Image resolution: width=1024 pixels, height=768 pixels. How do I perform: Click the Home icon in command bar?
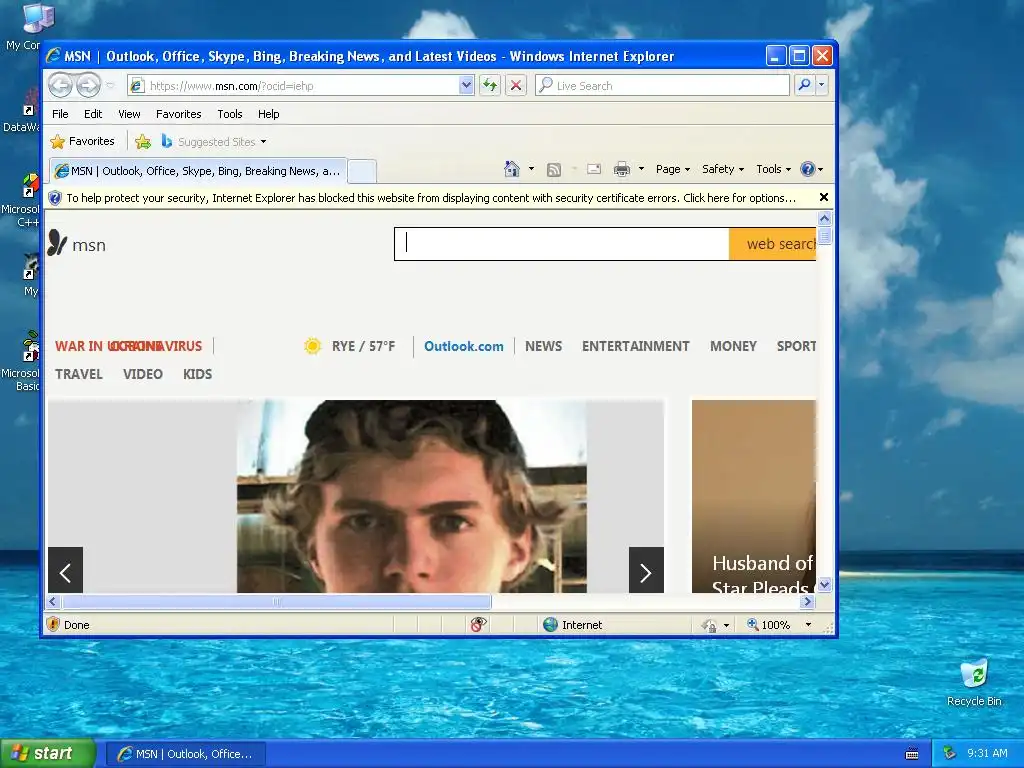(x=512, y=169)
